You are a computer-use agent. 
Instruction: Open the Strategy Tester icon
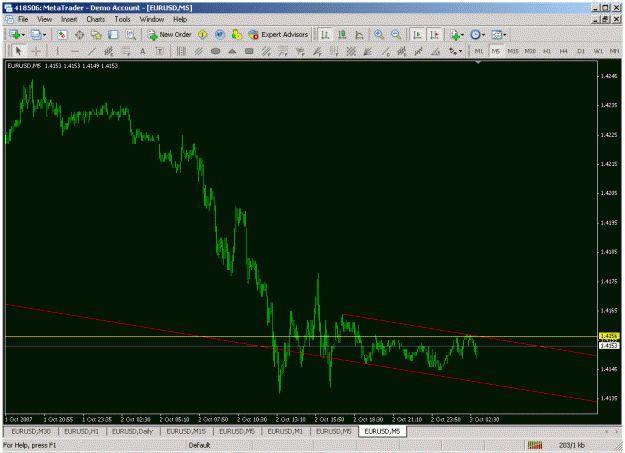coord(130,35)
